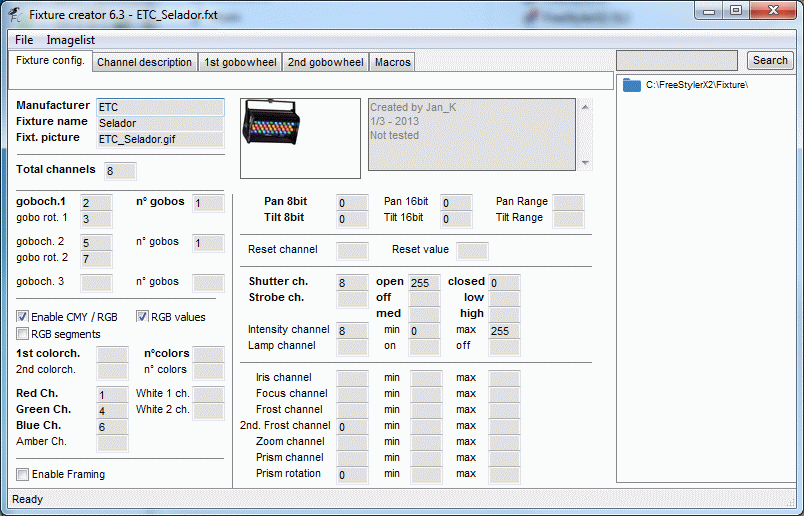This screenshot has height=516, width=804.
Task: Switch to the Channel description tab
Action: point(144,62)
